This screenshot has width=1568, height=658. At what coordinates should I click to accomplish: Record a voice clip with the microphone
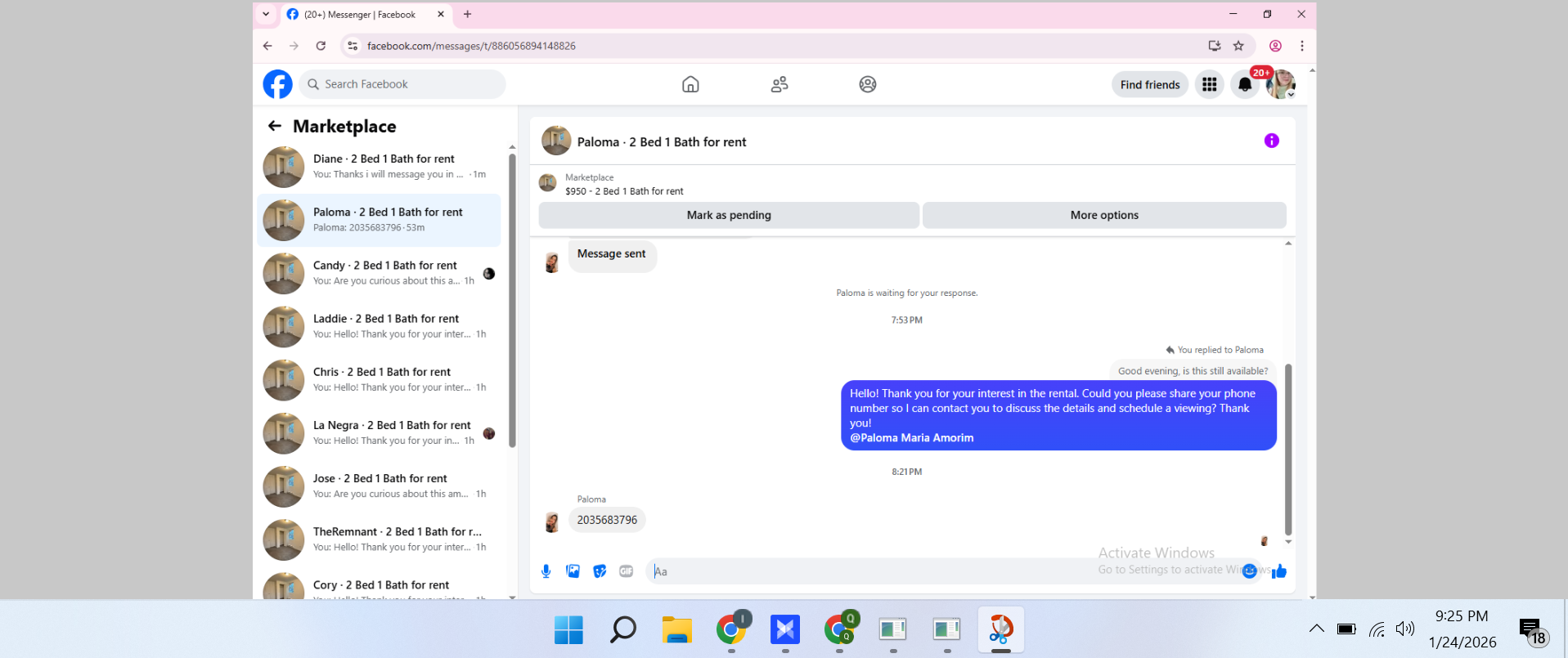[x=546, y=571]
